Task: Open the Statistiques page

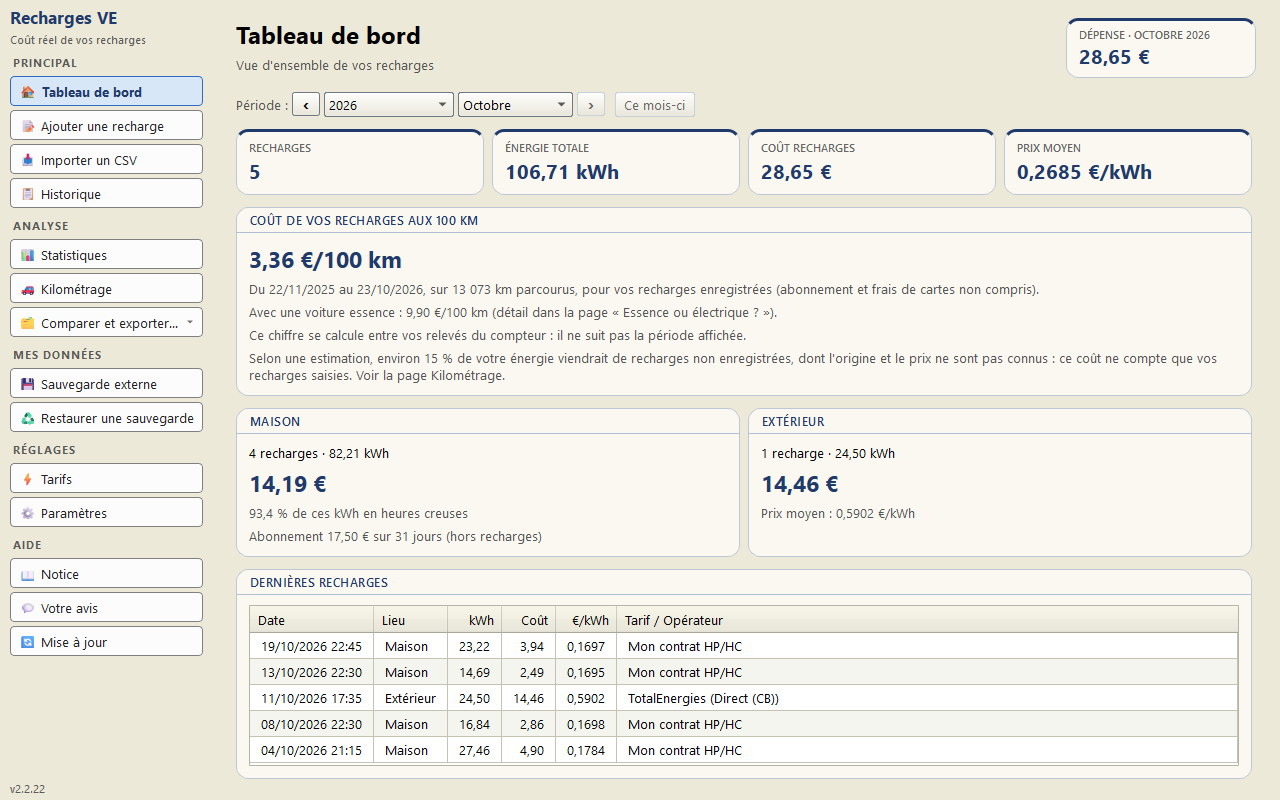Action: tap(106, 255)
